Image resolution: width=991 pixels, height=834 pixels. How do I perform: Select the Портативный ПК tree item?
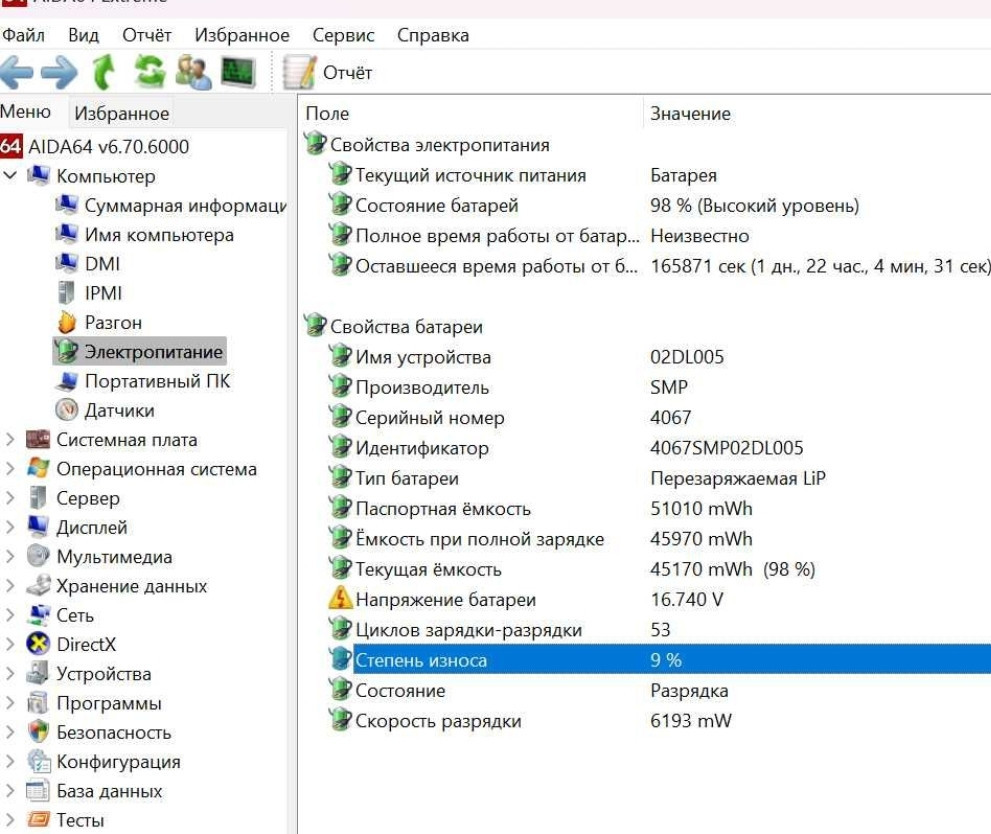pos(156,381)
